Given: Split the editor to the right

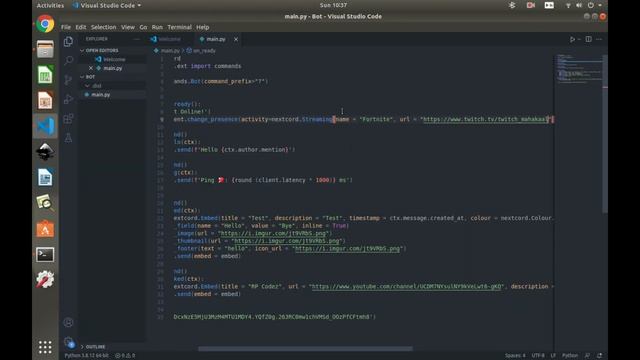Looking at the screenshot, I should 589,39.
